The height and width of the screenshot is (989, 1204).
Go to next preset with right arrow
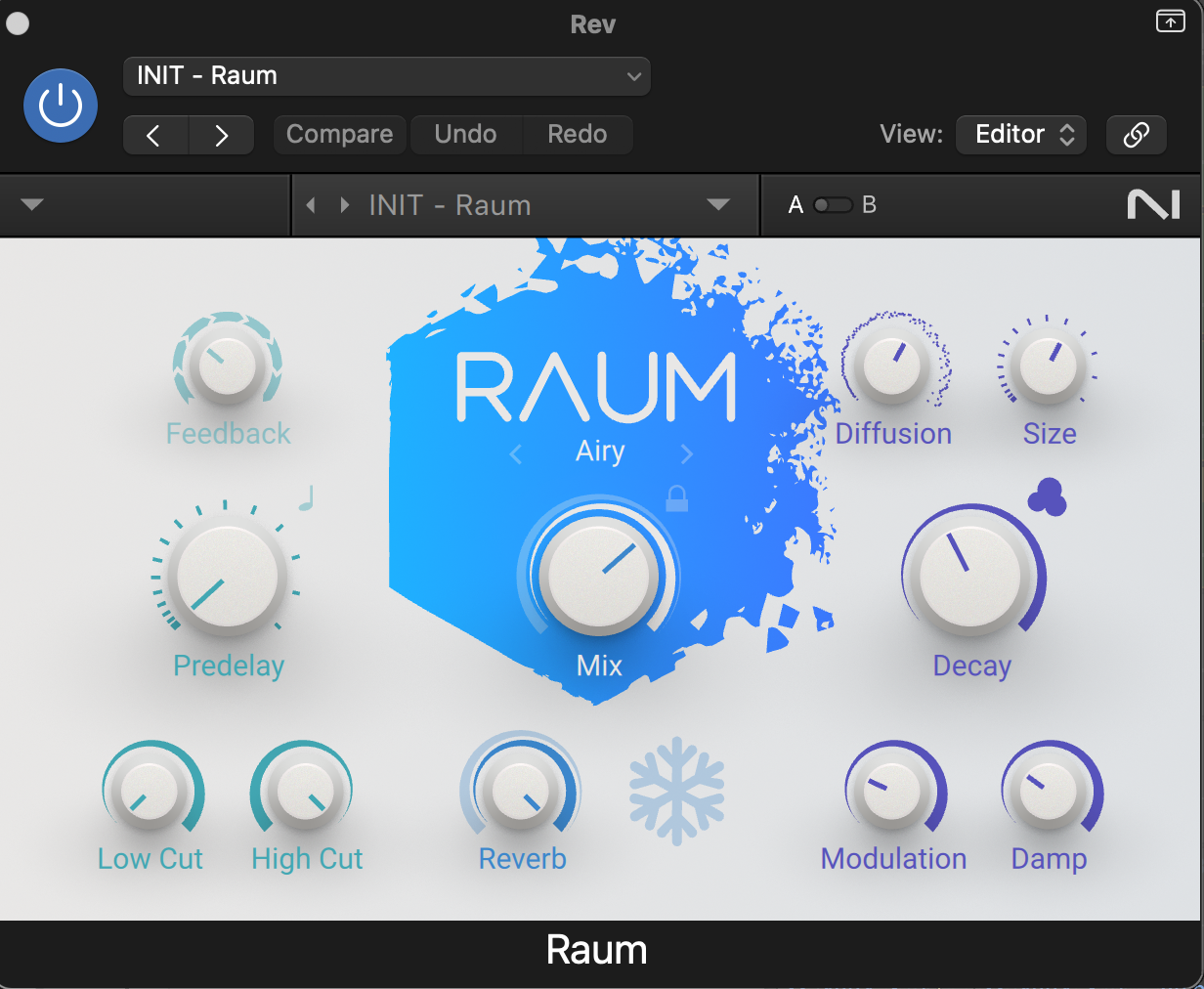221,135
